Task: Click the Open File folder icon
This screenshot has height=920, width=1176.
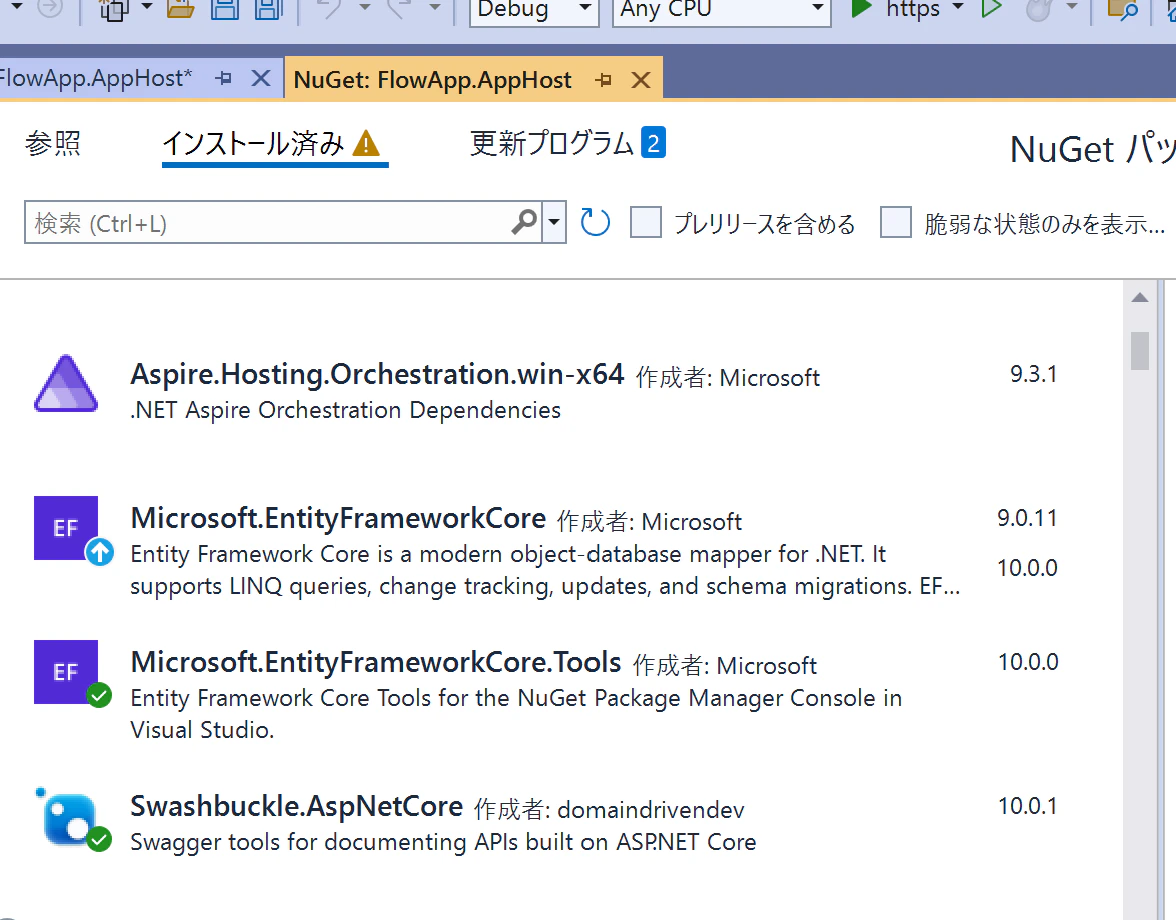Action: click(x=181, y=8)
